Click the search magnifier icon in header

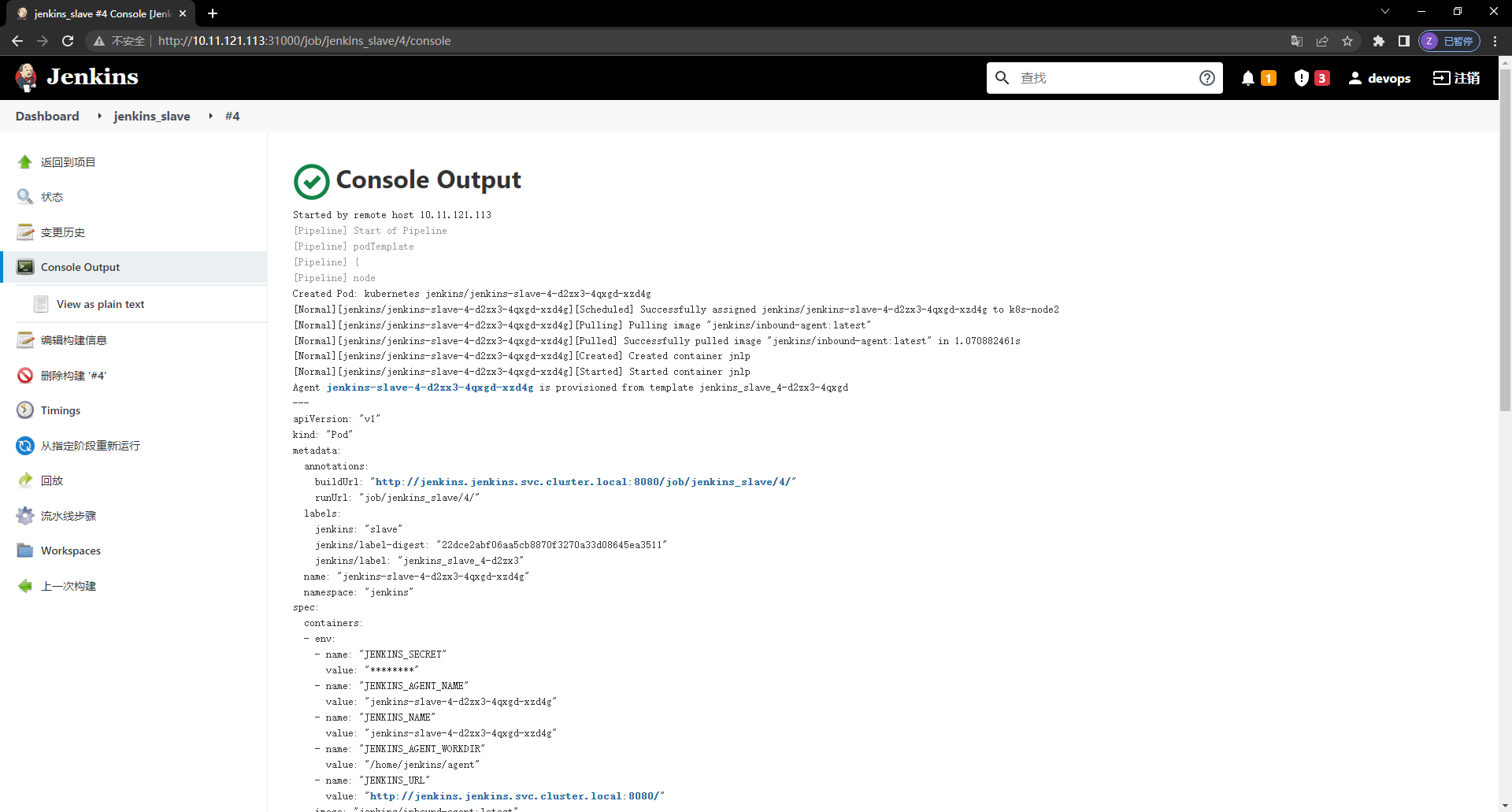tap(1002, 77)
